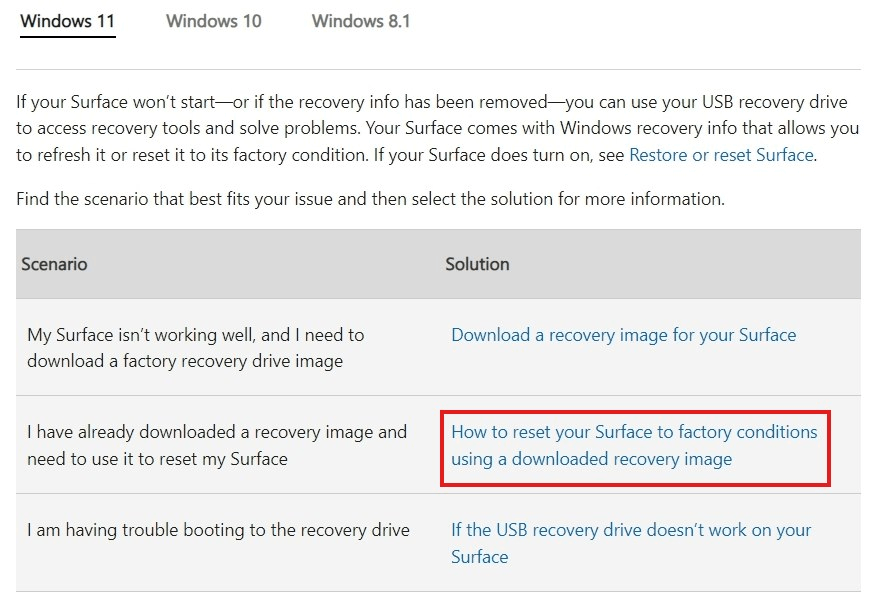Click the My Surface isn't working well scenario text
The image size is (880, 609).
[x=195, y=347]
